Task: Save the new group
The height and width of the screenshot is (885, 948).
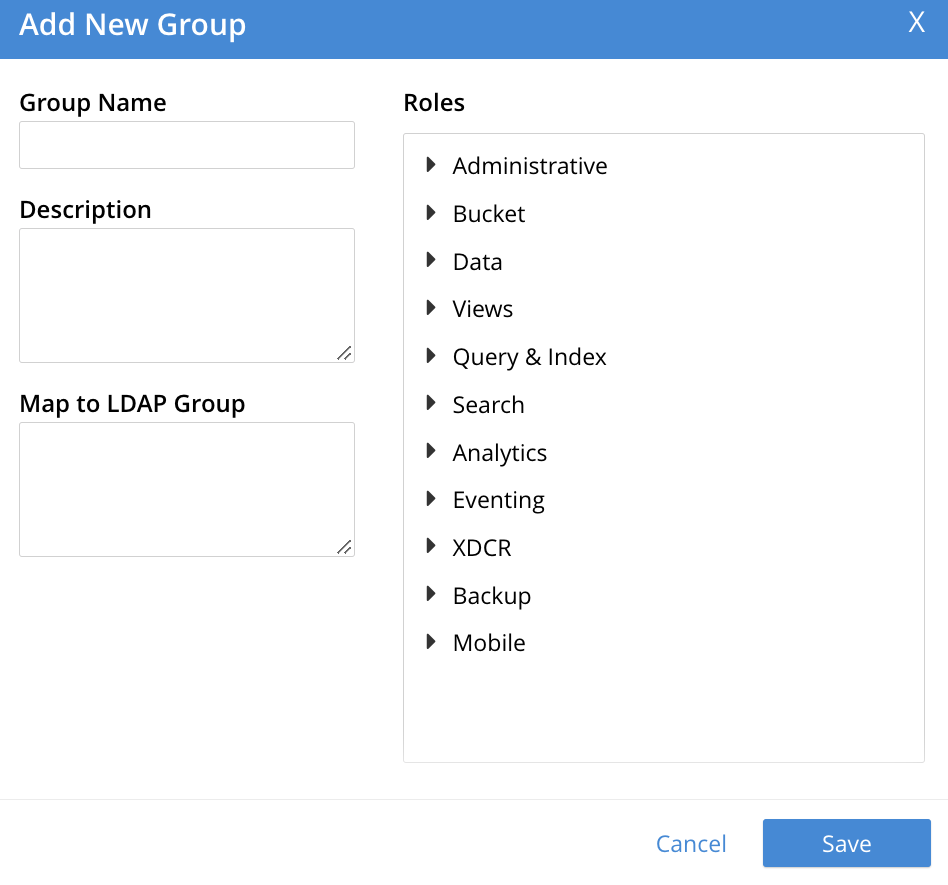Action: (846, 843)
